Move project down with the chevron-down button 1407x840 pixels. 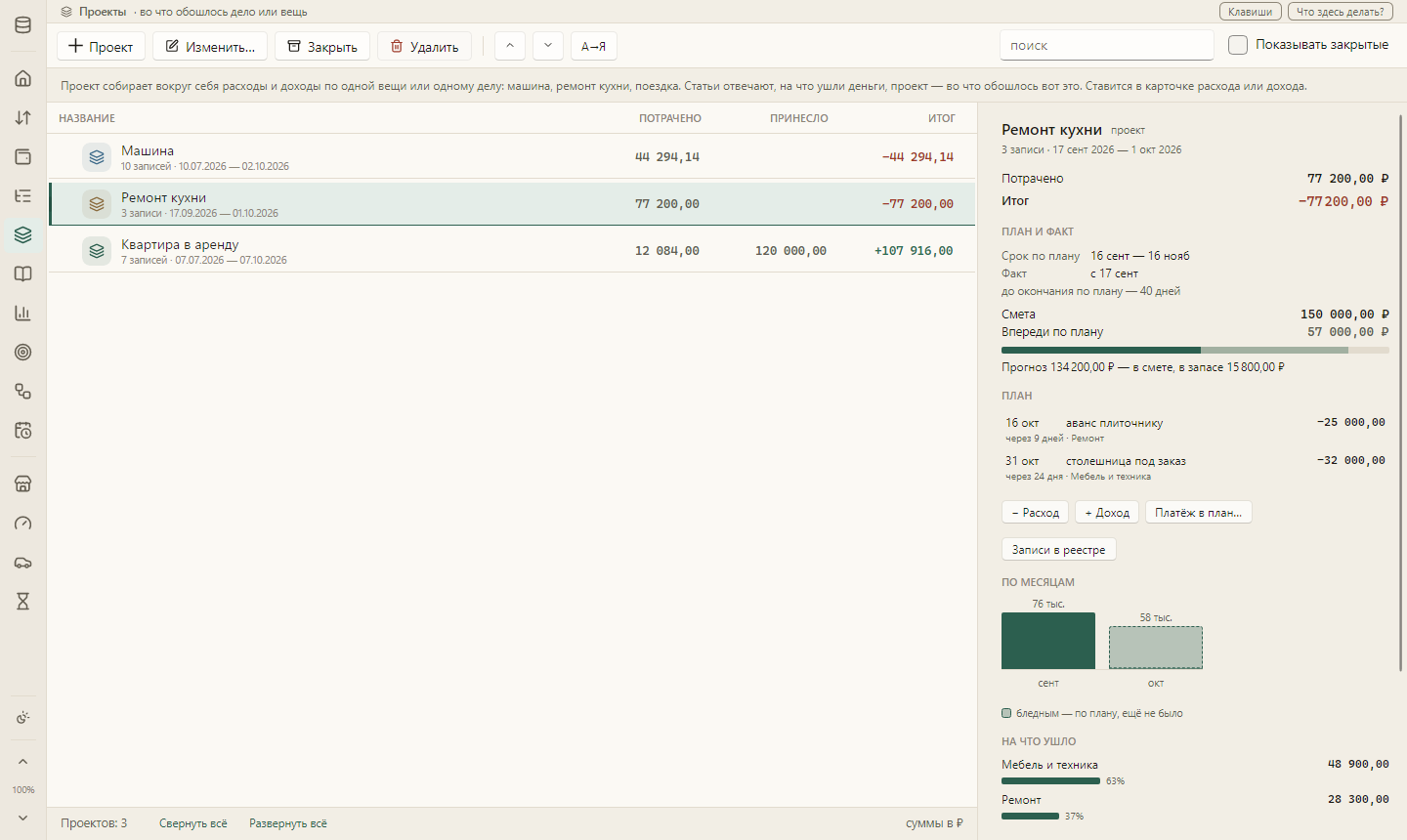click(x=548, y=46)
